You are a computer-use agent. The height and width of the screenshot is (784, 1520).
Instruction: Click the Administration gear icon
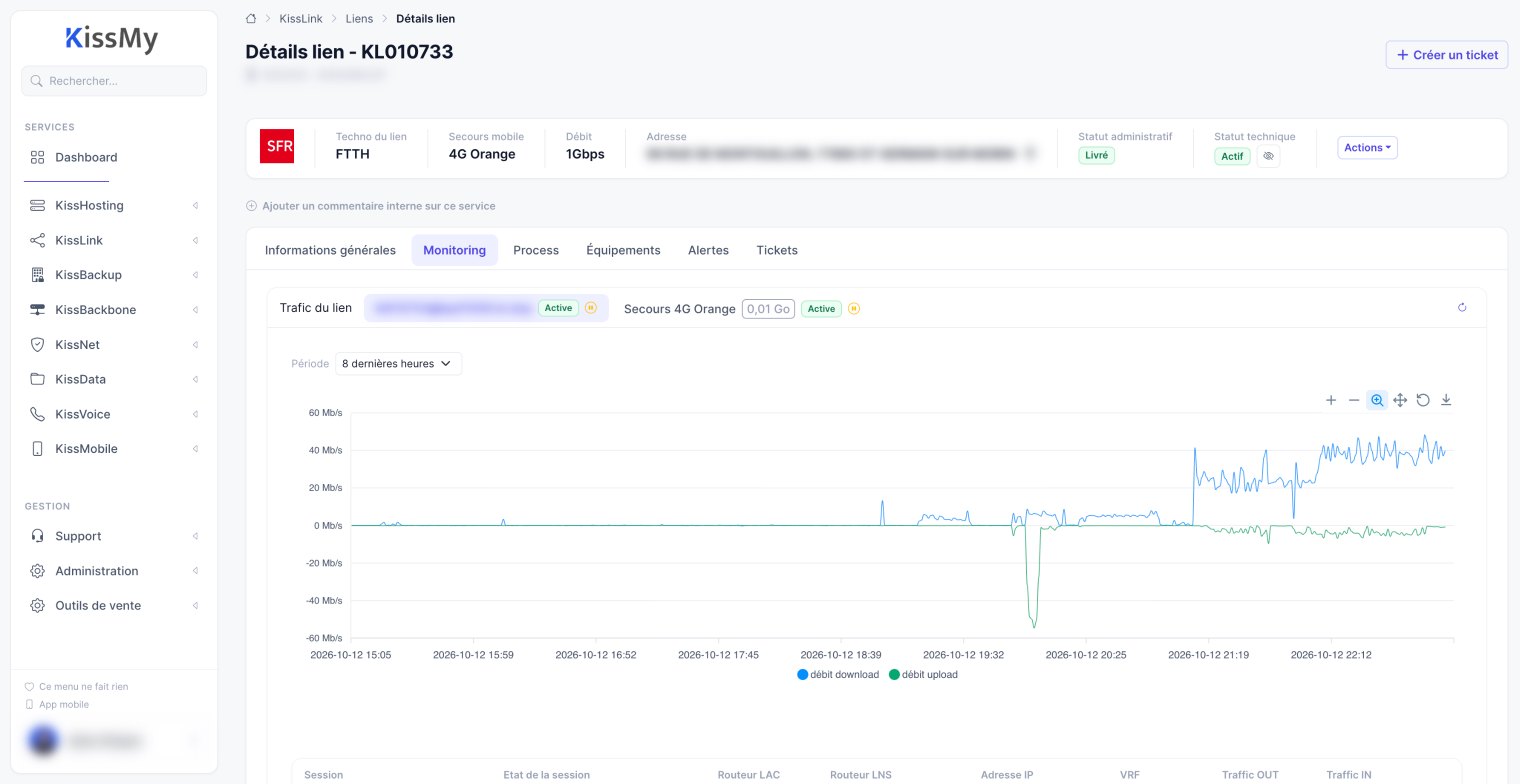(37, 571)
